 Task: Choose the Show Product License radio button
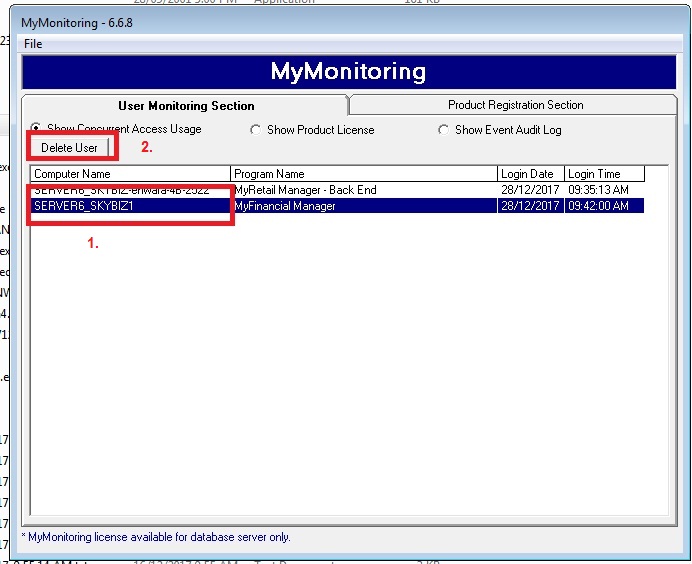click(x=256, y=130)
